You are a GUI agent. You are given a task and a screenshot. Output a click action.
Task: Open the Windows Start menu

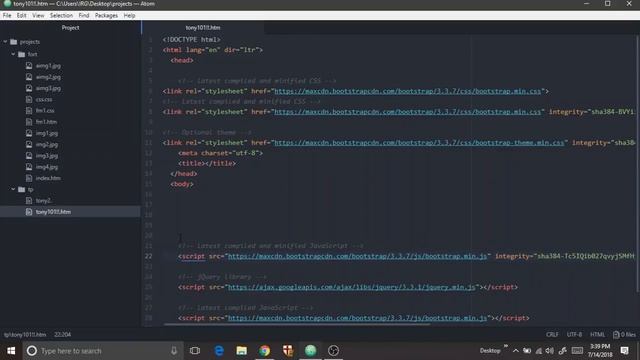(11, 351)
